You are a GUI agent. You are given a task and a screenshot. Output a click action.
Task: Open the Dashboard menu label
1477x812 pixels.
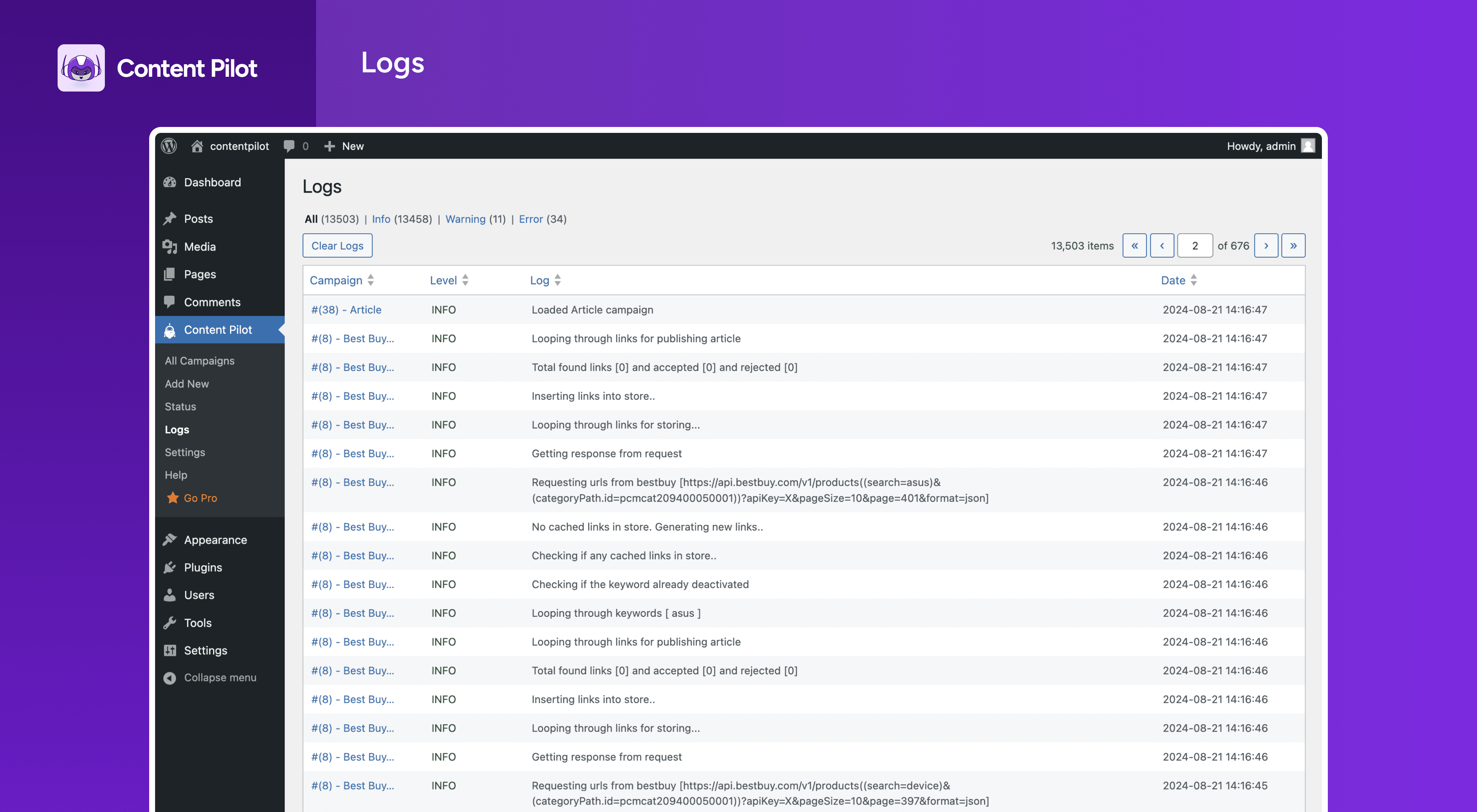coord(212,182)
